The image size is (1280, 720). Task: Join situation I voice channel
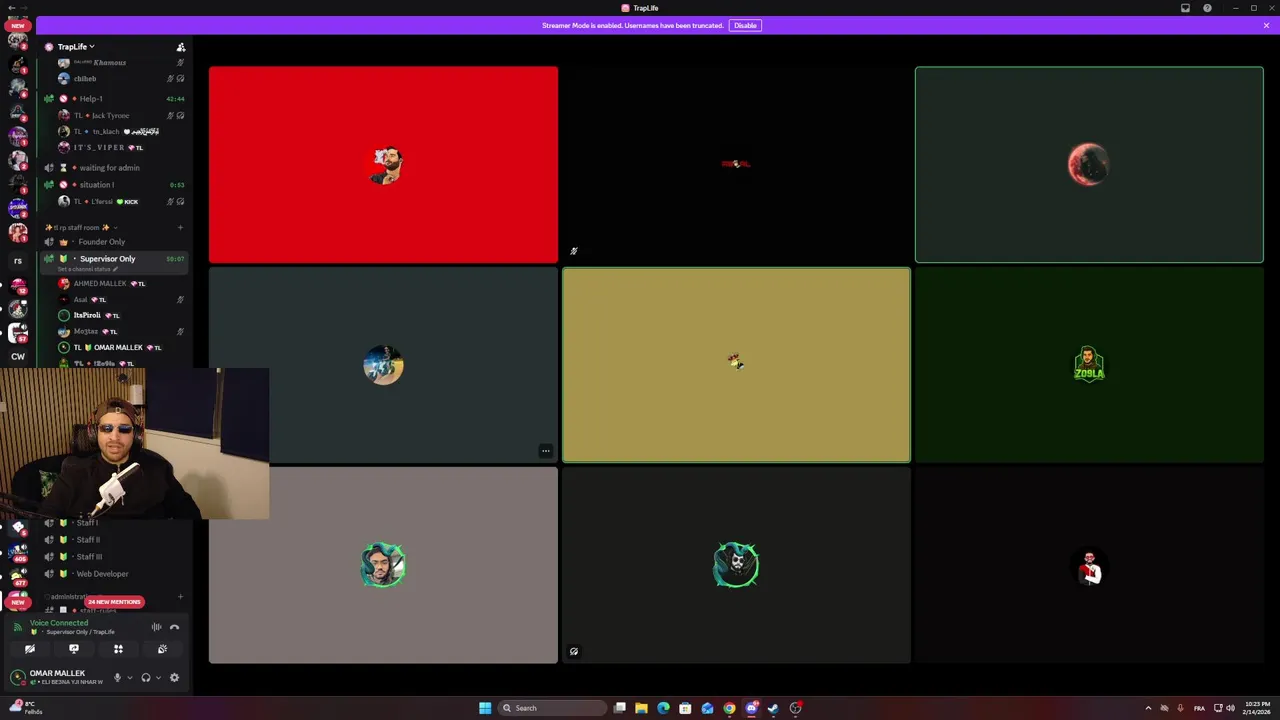(x=113, y=185)
